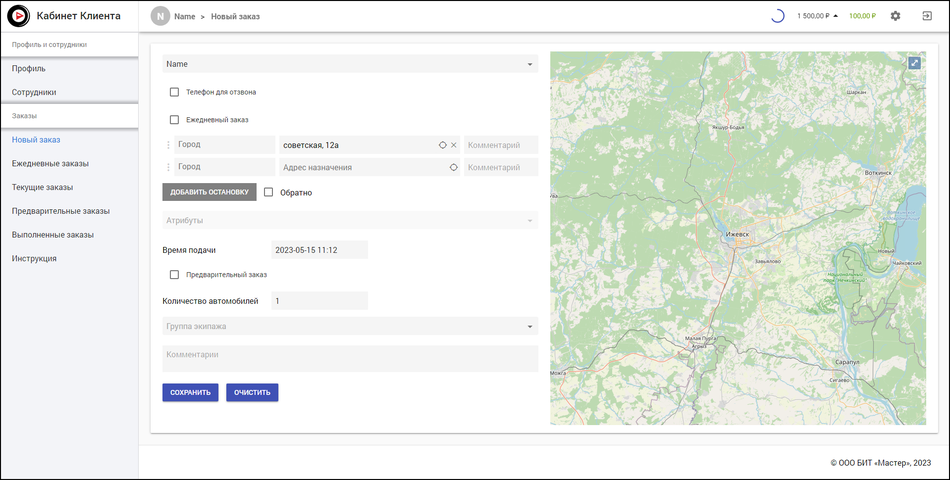Expand the map to fullscreen
950x480 pixels.
[914, 63]
